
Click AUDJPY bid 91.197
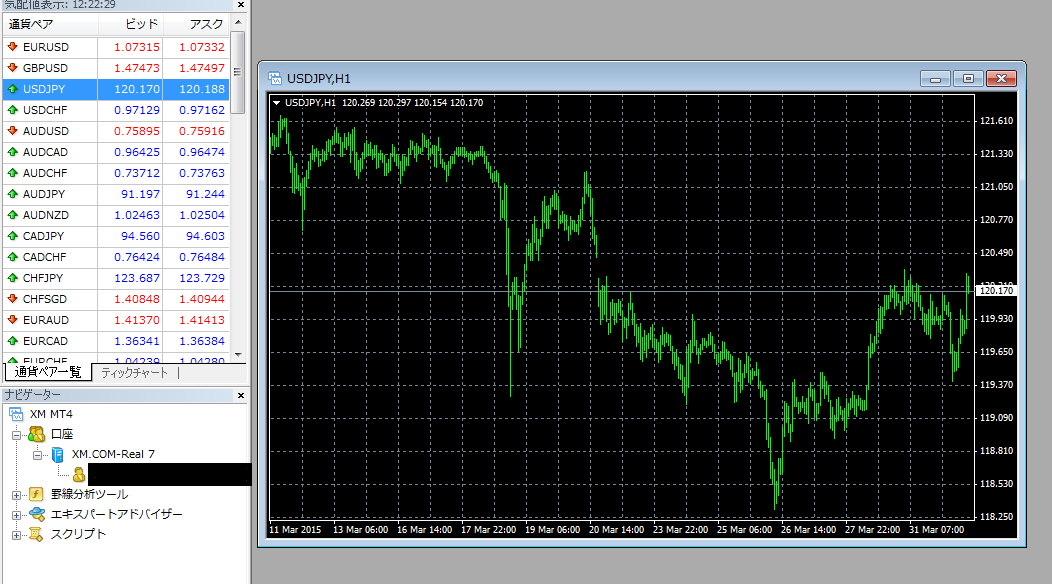click(140, 194)
